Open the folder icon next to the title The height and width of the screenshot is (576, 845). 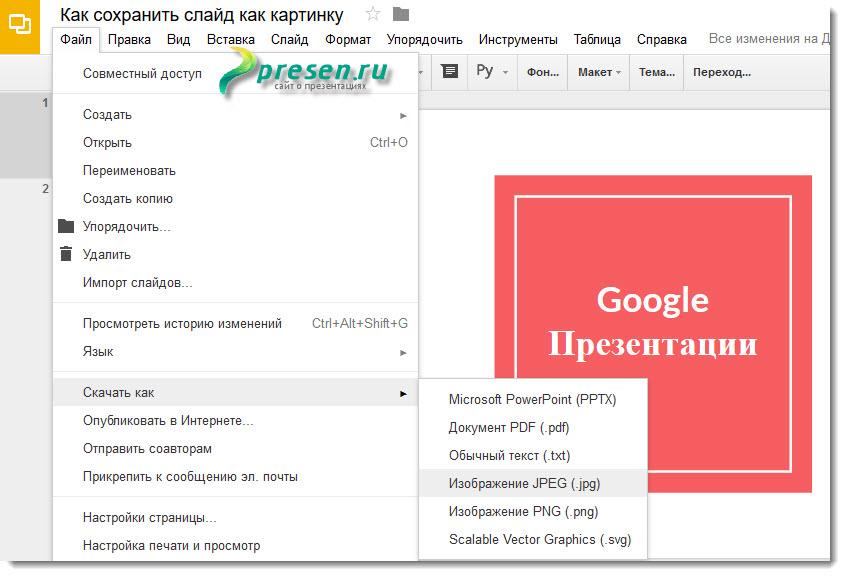pos(401,14)
